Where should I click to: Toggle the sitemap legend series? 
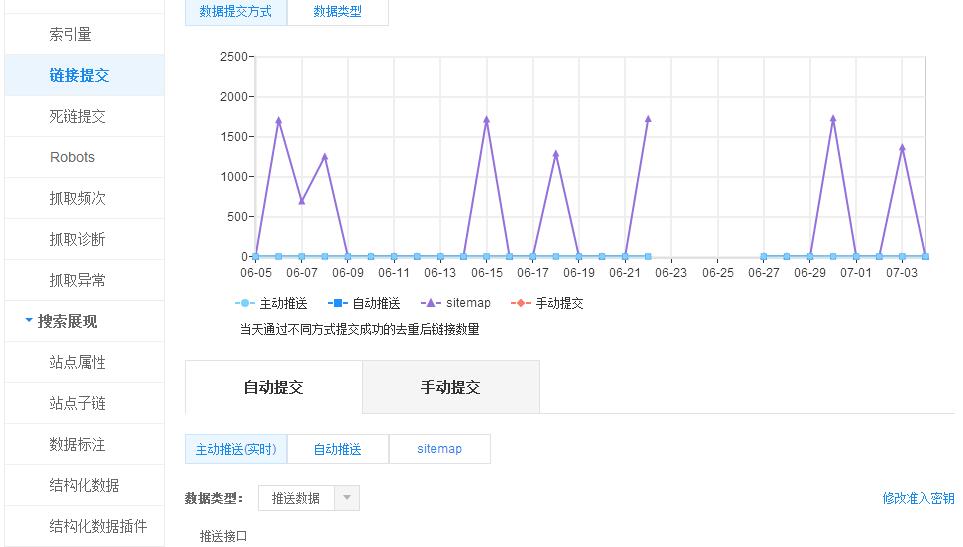[457, 303]
